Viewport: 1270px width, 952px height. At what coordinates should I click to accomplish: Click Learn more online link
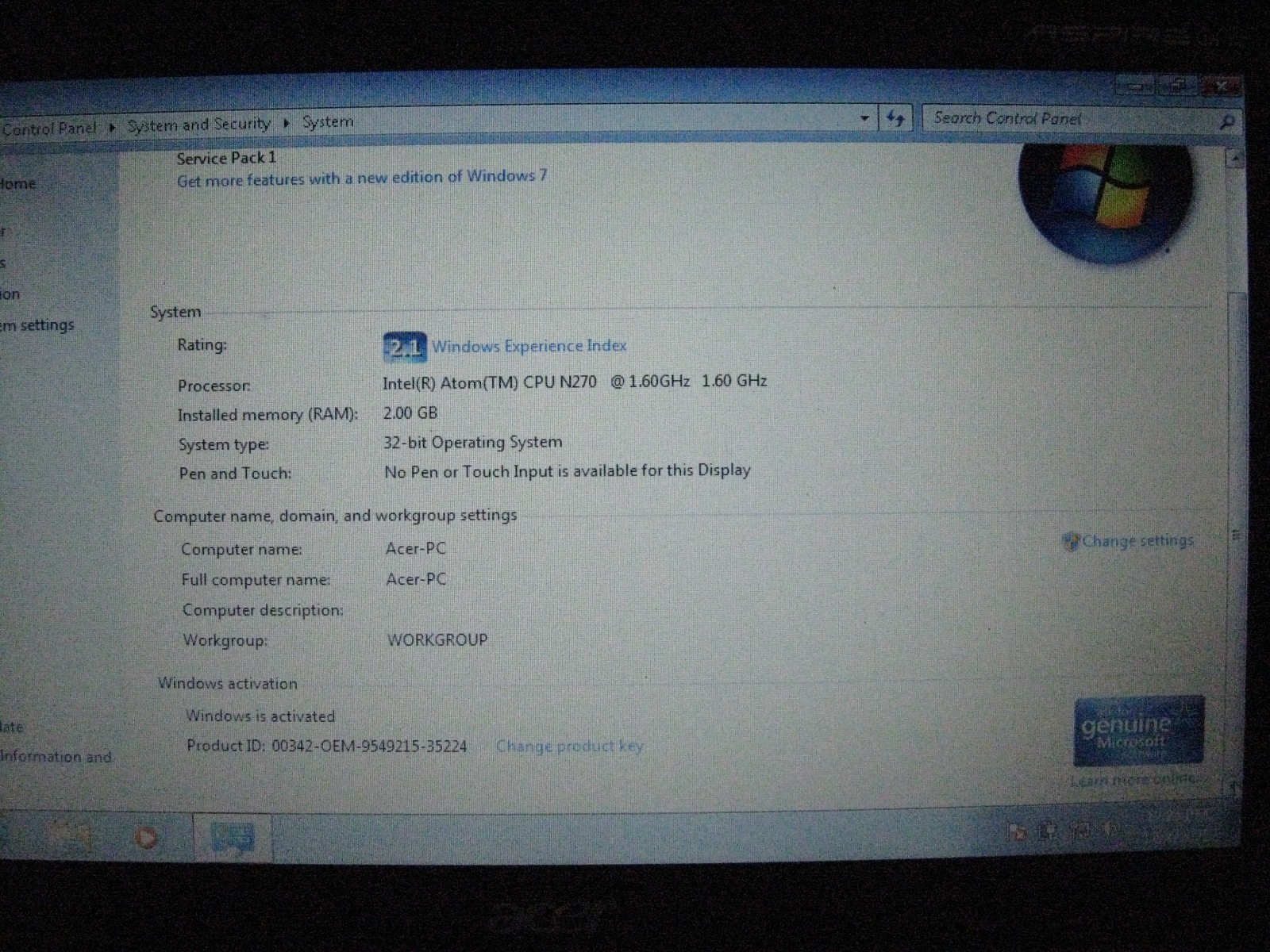click(x=1133, y=780)
